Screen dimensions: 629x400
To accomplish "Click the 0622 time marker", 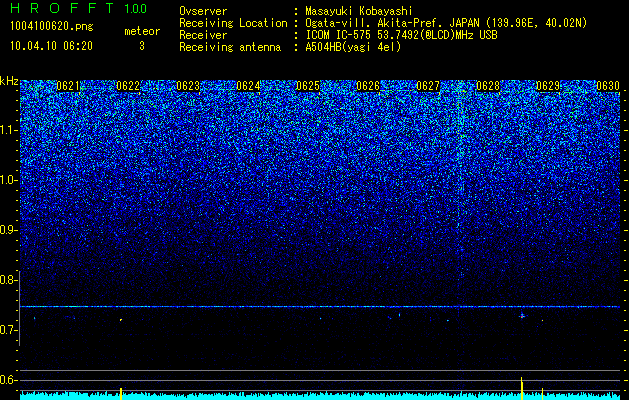I will click(128, 86).
